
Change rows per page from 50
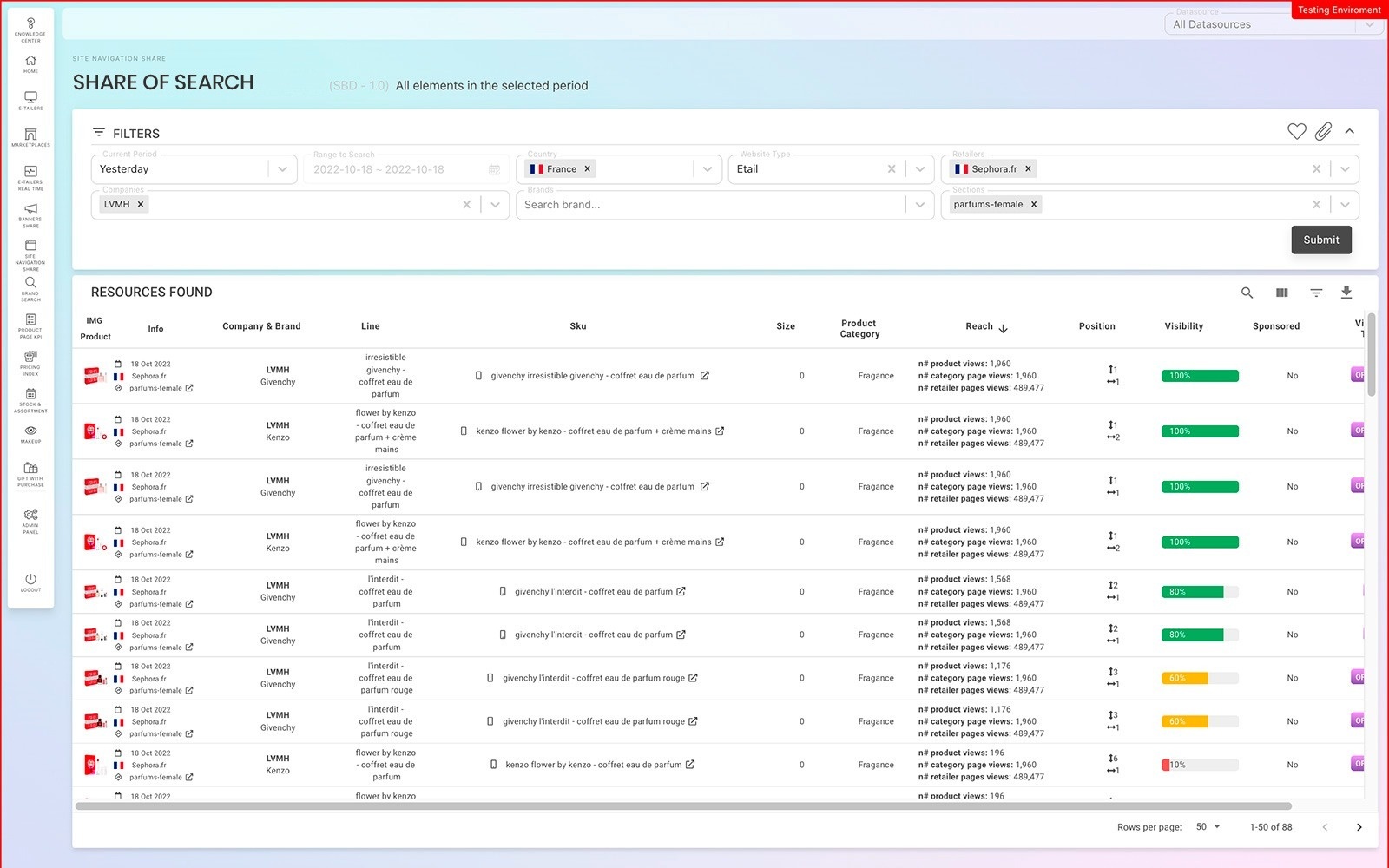[1208, 826]
